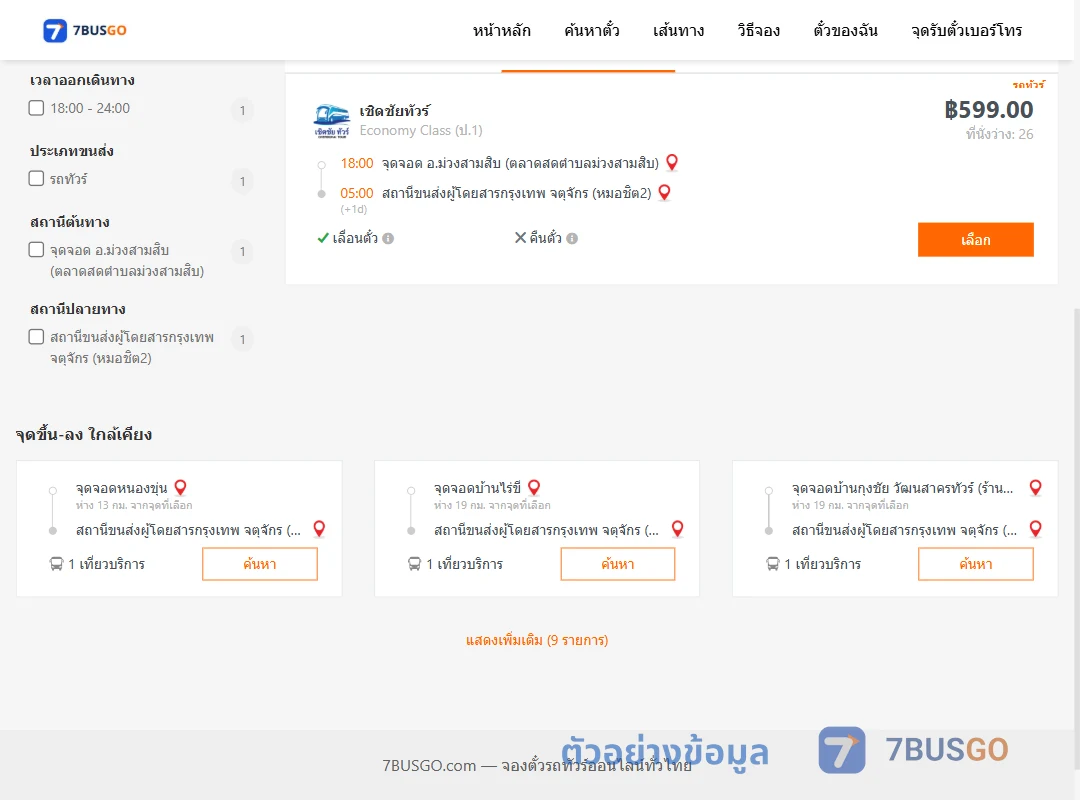Open destination map pin in บ้านกุงชัย card
This screenshot has height=800, width=1080.
tap(1035, 529)
